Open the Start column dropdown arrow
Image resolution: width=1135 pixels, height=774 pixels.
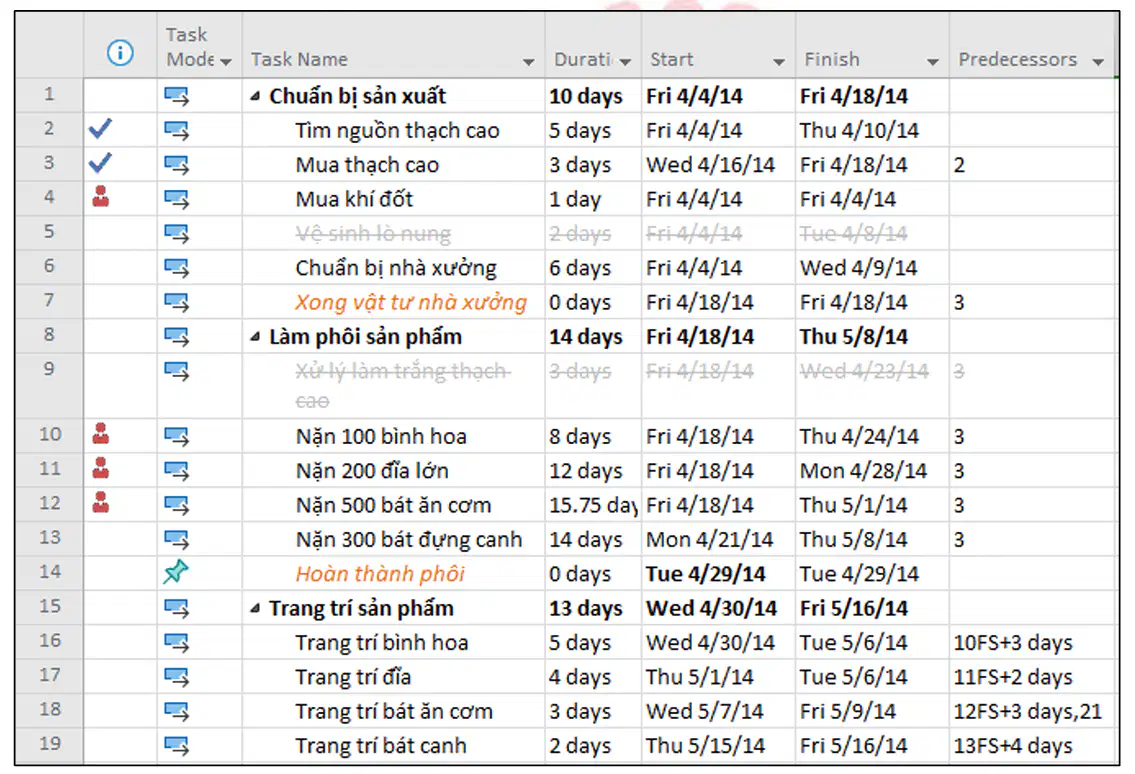[x=779, y=62]
